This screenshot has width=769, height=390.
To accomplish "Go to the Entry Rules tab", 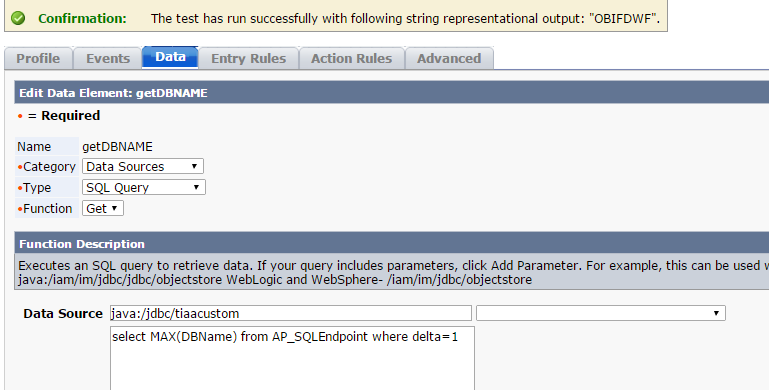I will point(249,58).
